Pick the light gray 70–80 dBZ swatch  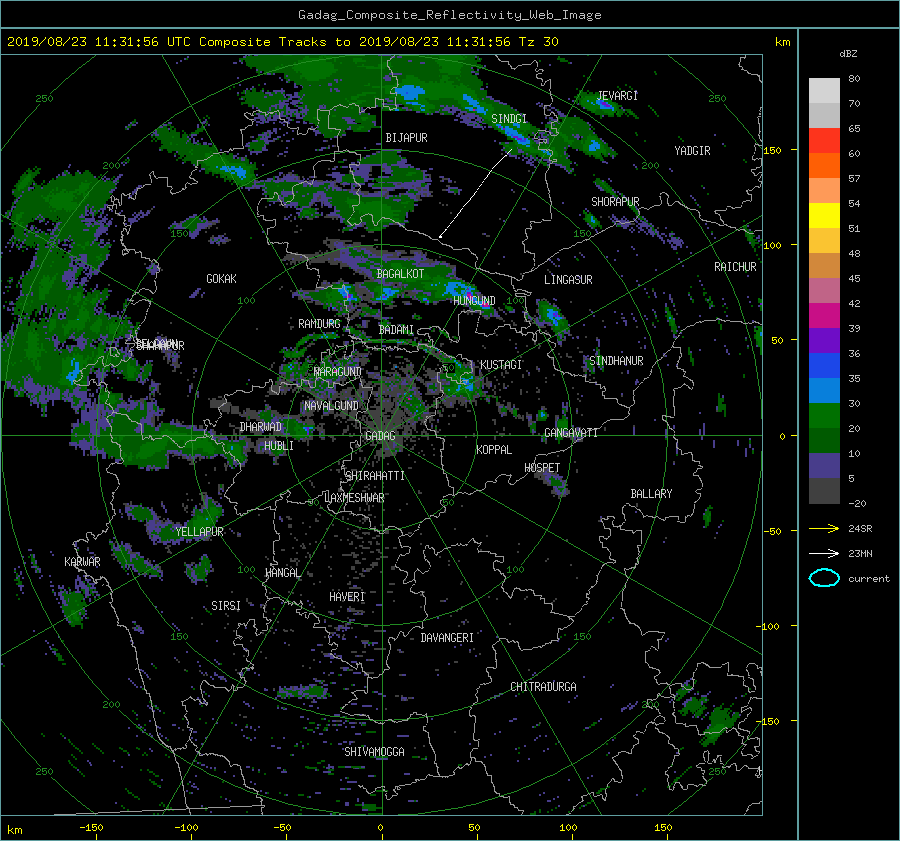tap(824, 91)
